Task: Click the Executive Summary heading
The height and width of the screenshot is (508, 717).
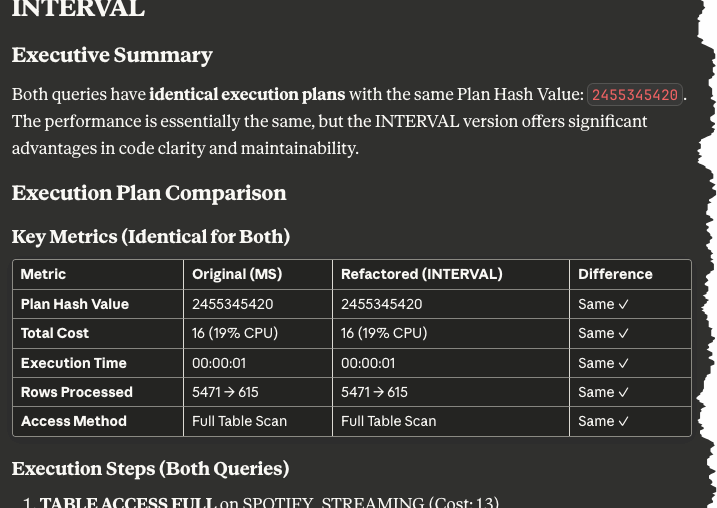Action: pyautogui.click(x=112, y=55)
